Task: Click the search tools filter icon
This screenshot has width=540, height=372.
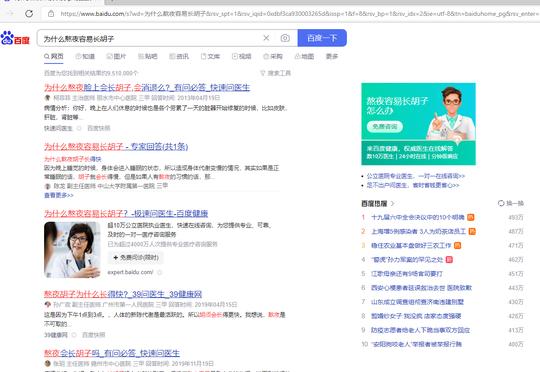Action: coord(263,73)
